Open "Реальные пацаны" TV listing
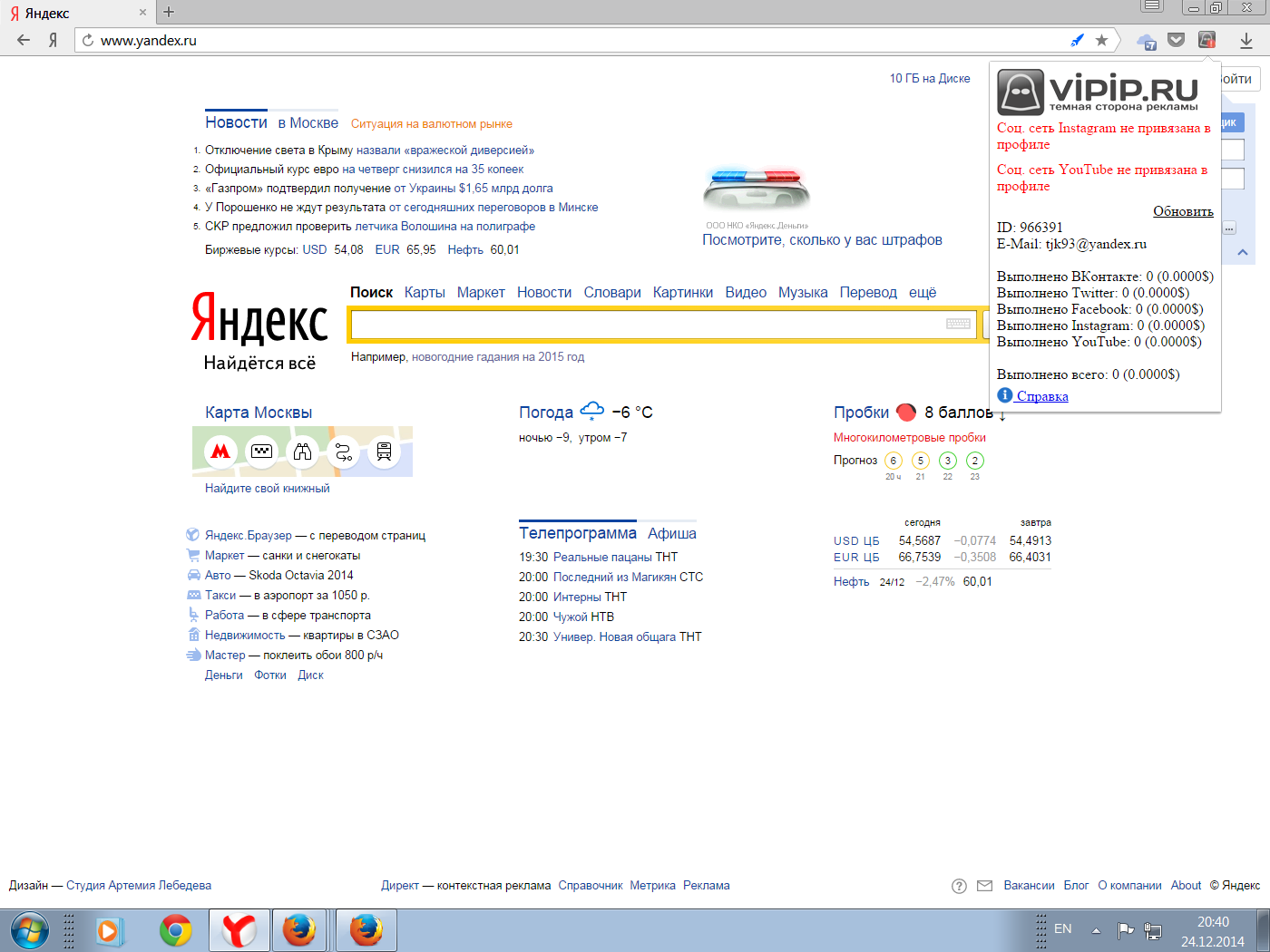Image resolution: width=1270 pixels, height=952 pixels. coord(602,558)
